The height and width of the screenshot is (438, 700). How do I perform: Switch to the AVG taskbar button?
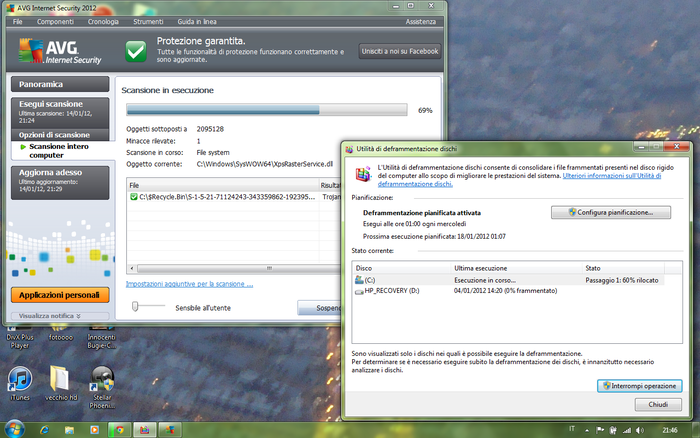point(170,430)
